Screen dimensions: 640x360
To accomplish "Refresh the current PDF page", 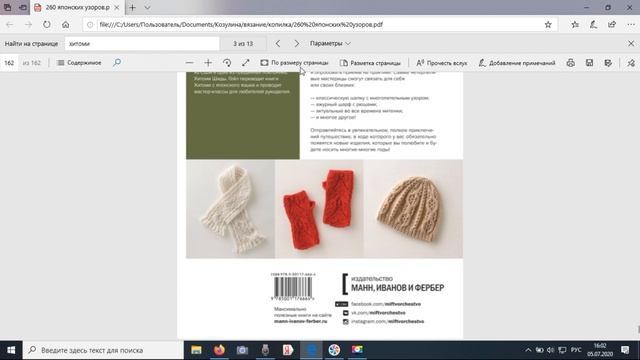I will (47, 24).
